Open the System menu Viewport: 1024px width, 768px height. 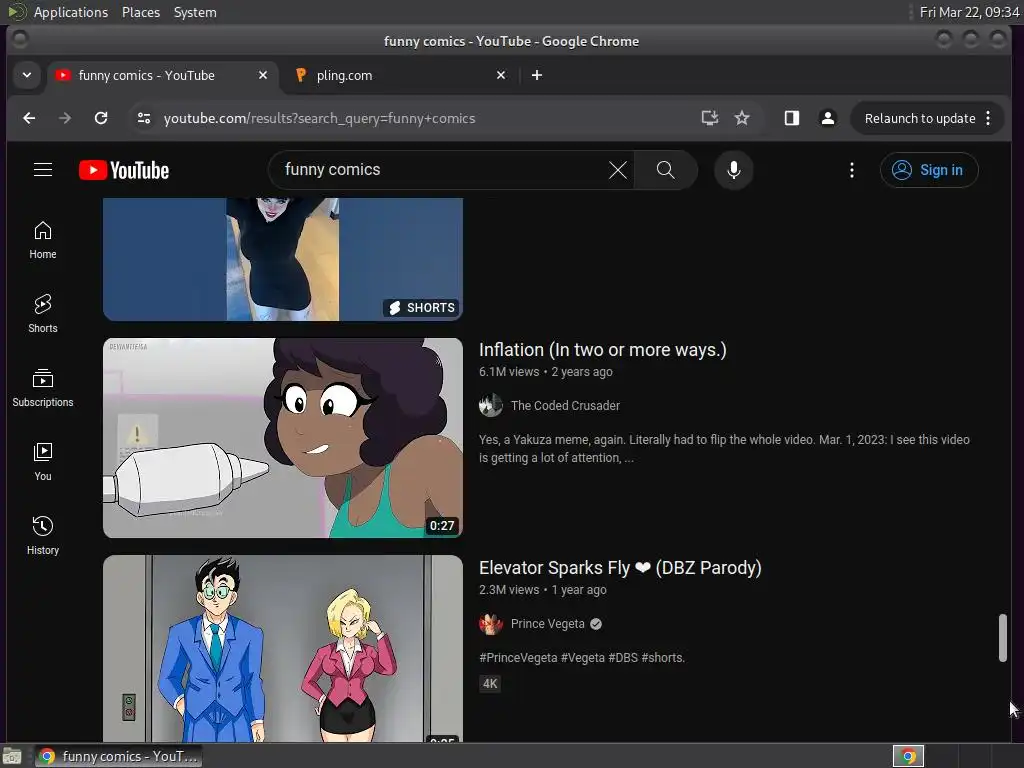point(195,12)
